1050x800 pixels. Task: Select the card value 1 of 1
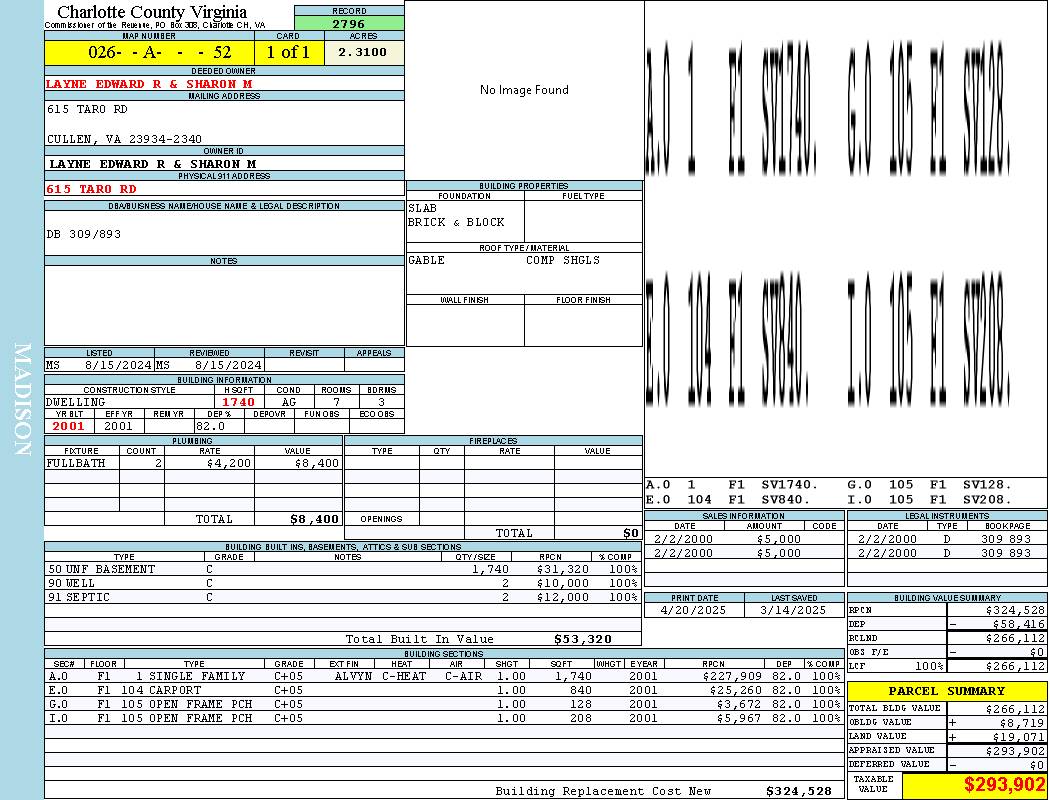[289, 52]
